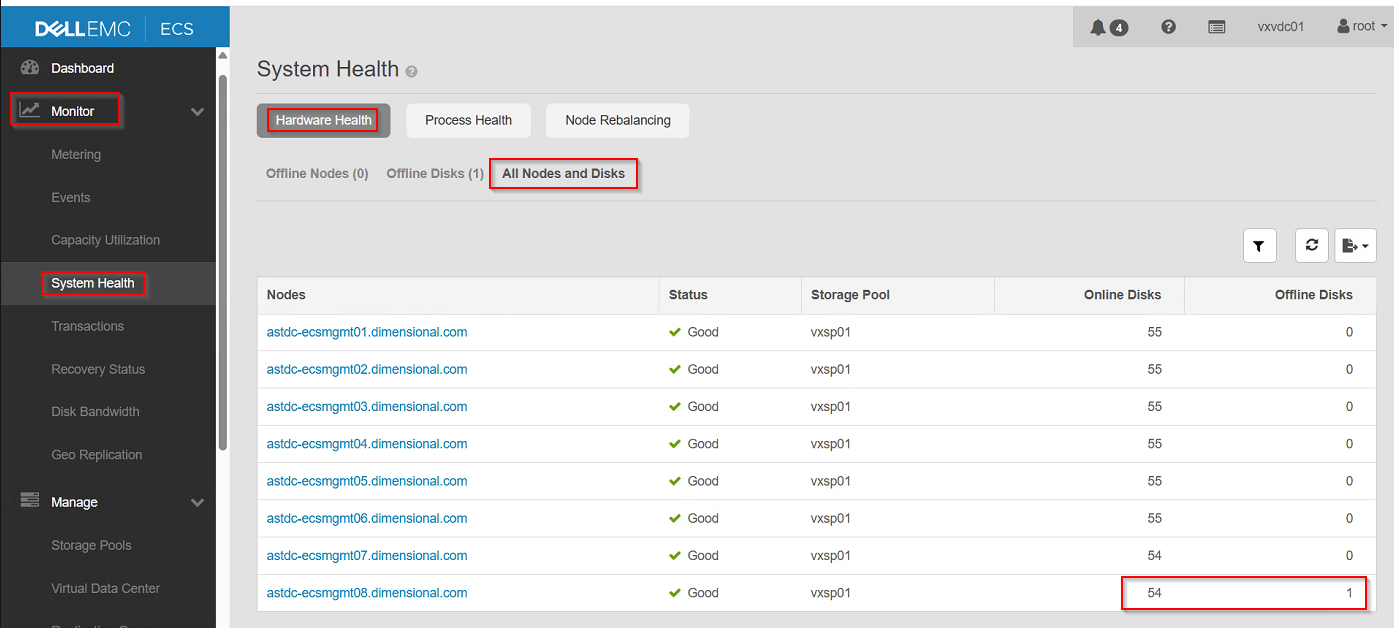Select the Offline Disks (1) tab
Viewport: 1394px width, 628px height.
[x=435, y=173]
